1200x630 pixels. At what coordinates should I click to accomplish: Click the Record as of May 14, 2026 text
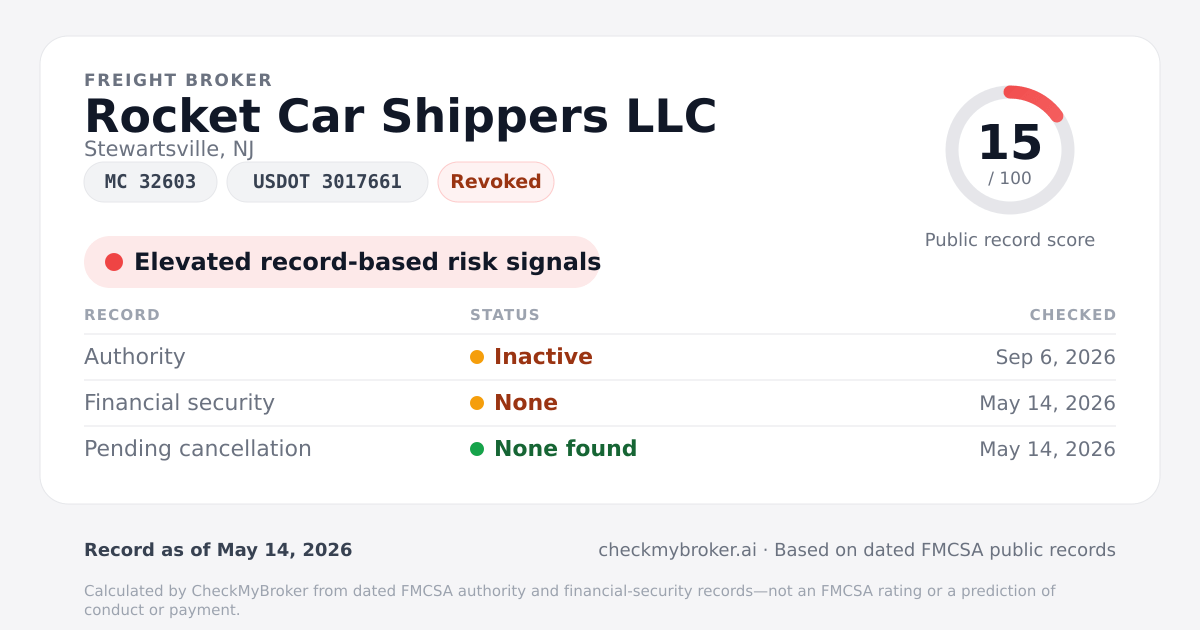[218, 550]
